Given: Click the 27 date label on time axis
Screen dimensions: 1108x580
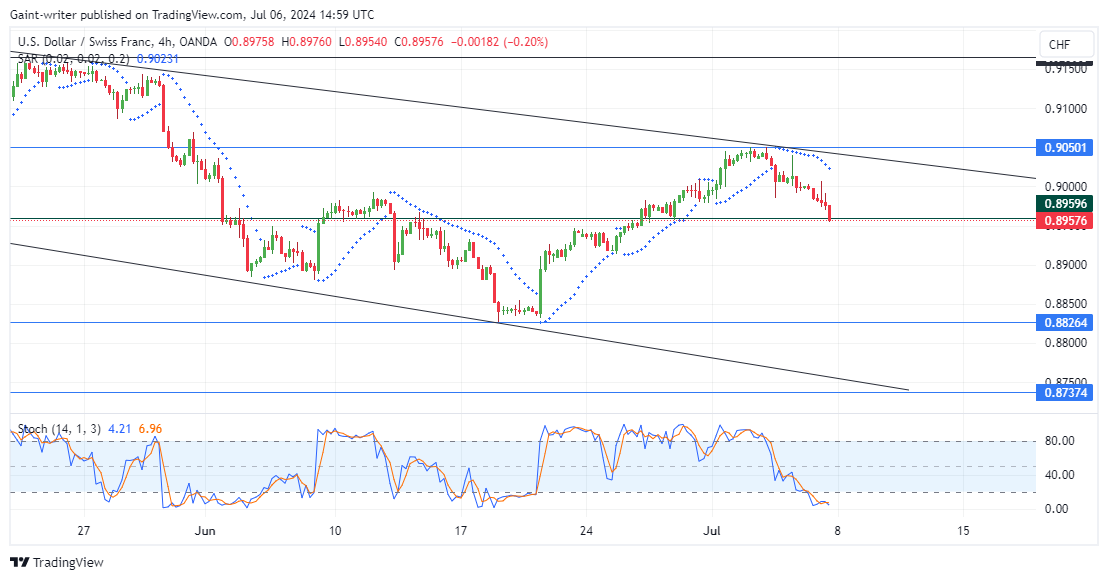Looking at the screenshot, I should [83, 531].
